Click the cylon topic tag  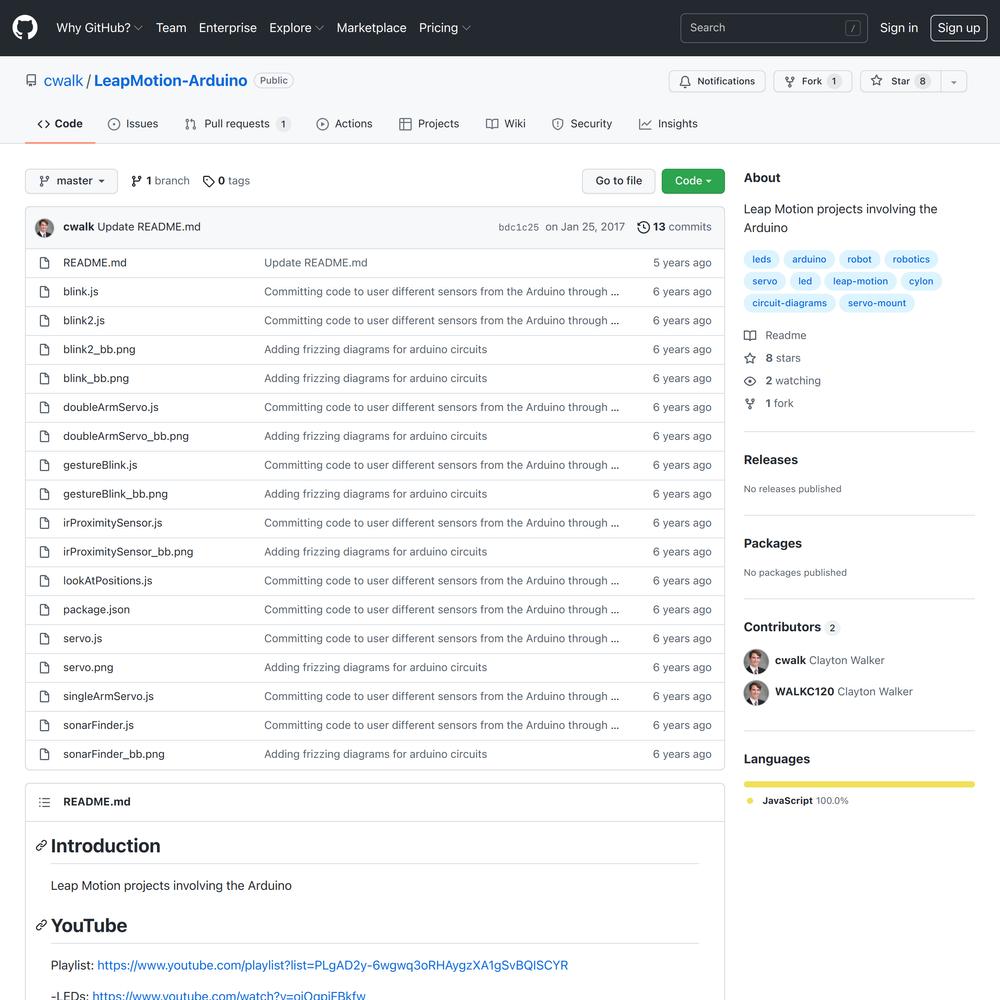[x=920, y=281]
